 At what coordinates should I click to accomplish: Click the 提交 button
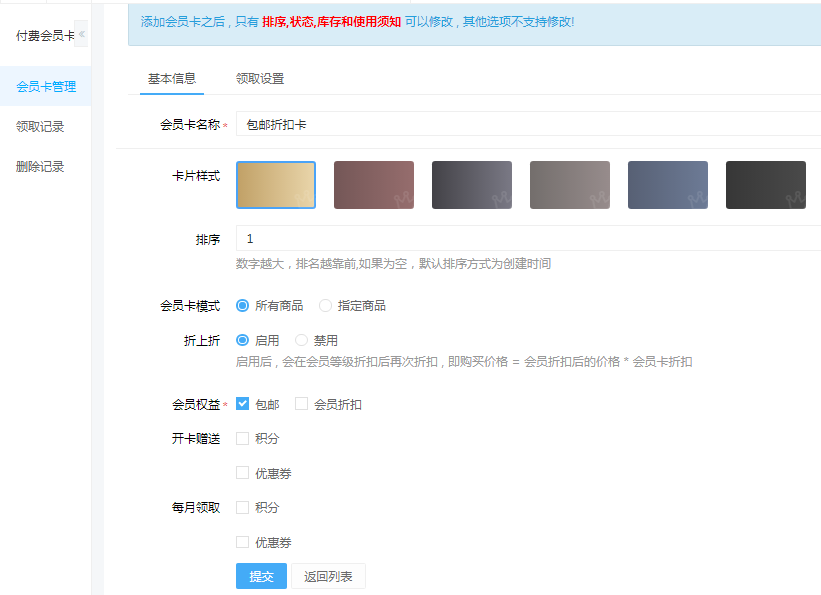click(x=261, y=576)
